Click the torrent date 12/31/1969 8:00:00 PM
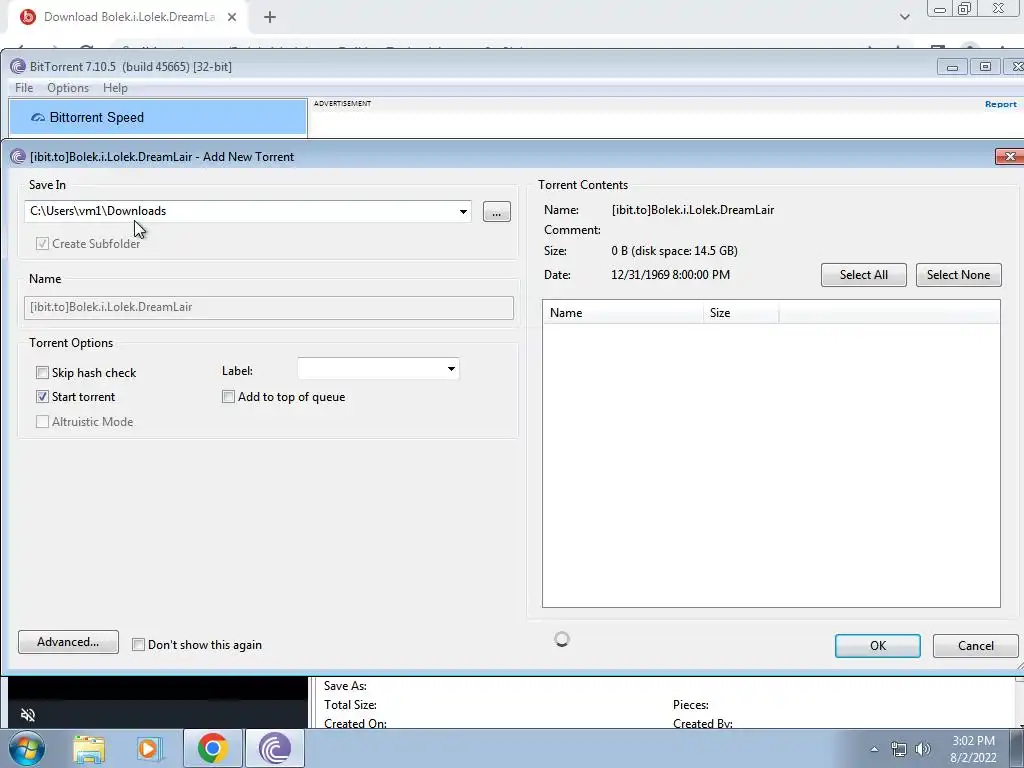1024x768 pixels. click(671, 275)
